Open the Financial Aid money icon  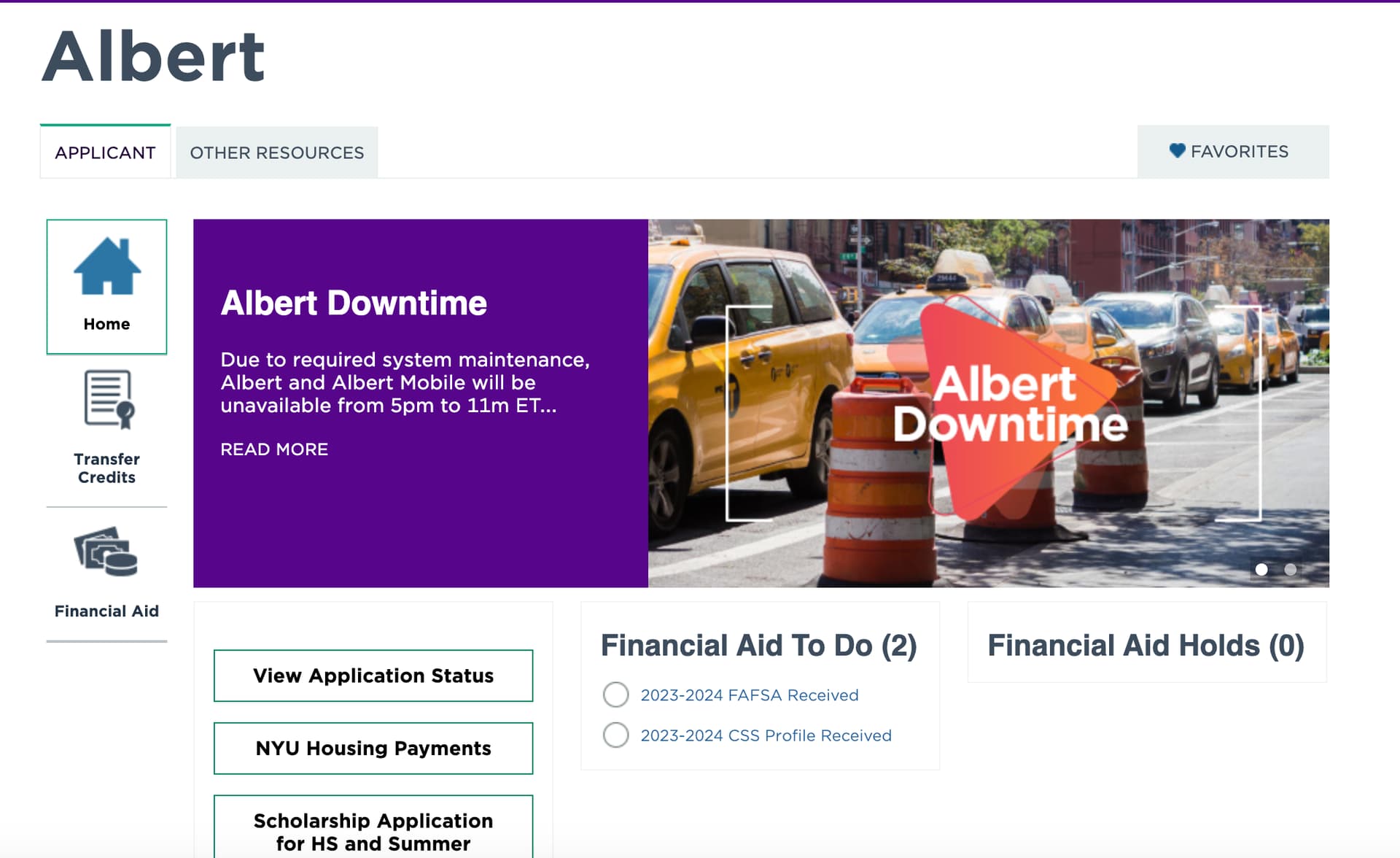point(106,552)
